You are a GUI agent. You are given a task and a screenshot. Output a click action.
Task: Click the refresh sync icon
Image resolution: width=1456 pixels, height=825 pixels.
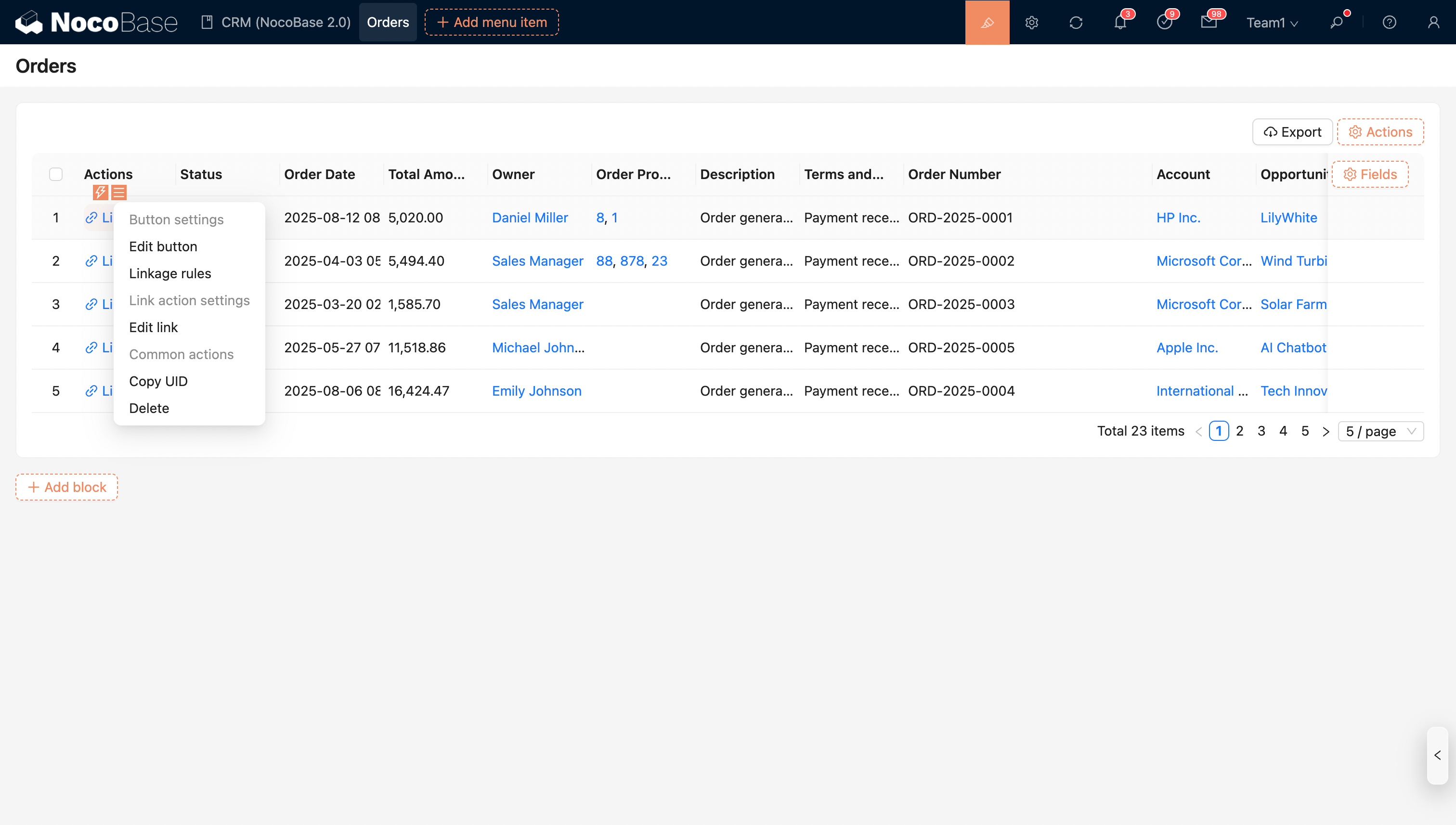pyautogui.click(x=1076, y=23)
